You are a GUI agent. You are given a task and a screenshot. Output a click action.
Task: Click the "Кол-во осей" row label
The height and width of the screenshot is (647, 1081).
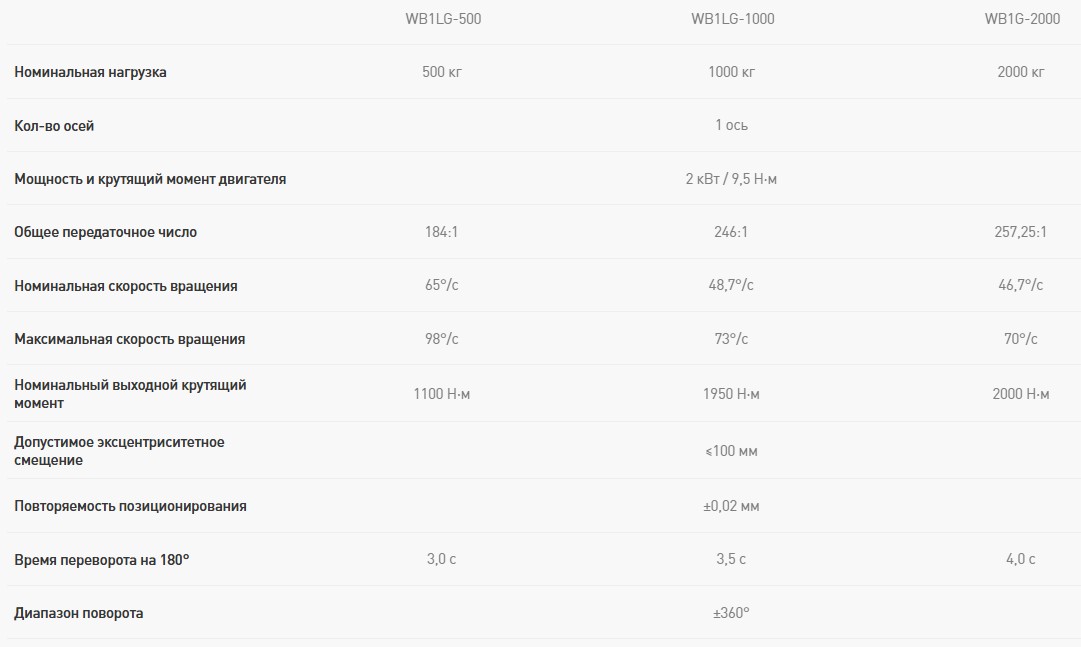[x=54, y=126]
